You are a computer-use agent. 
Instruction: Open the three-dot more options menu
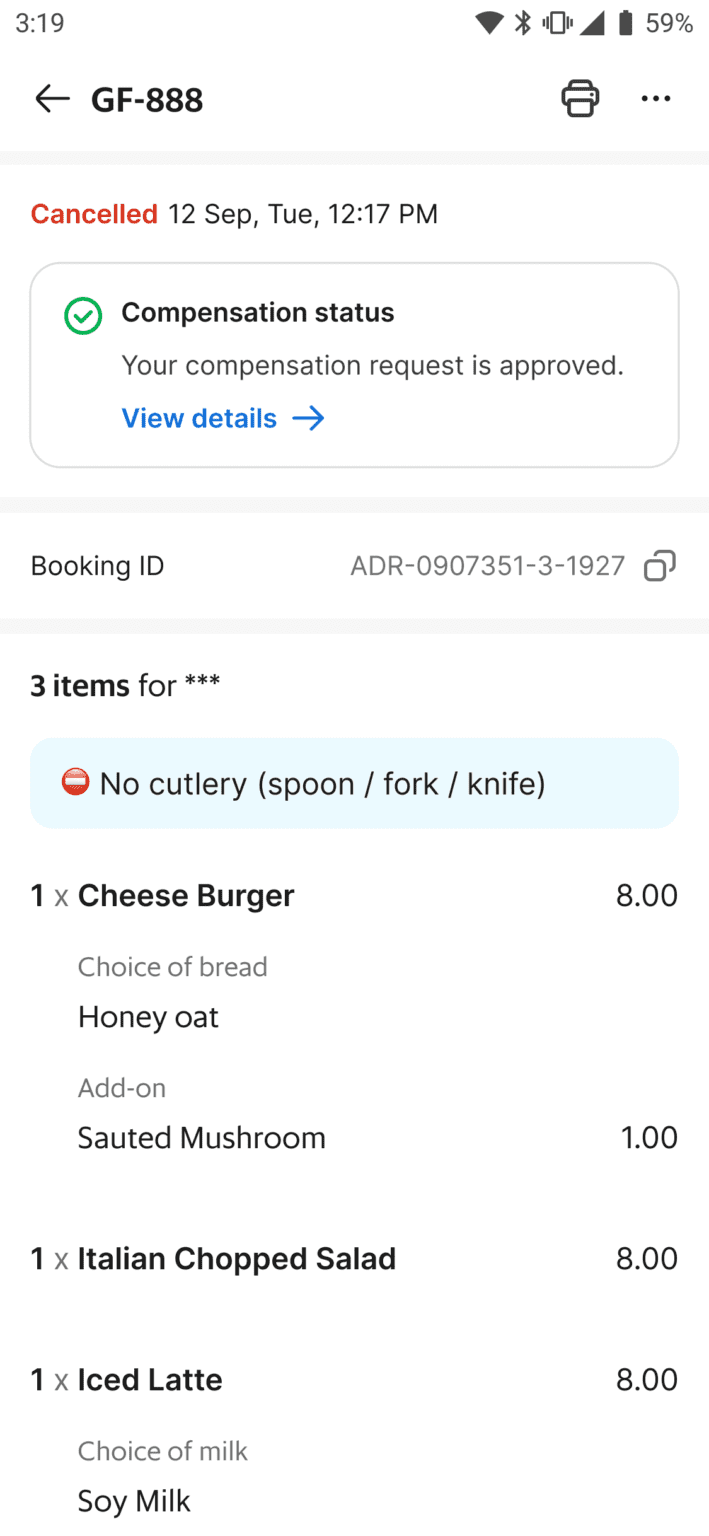pos(656,99)
